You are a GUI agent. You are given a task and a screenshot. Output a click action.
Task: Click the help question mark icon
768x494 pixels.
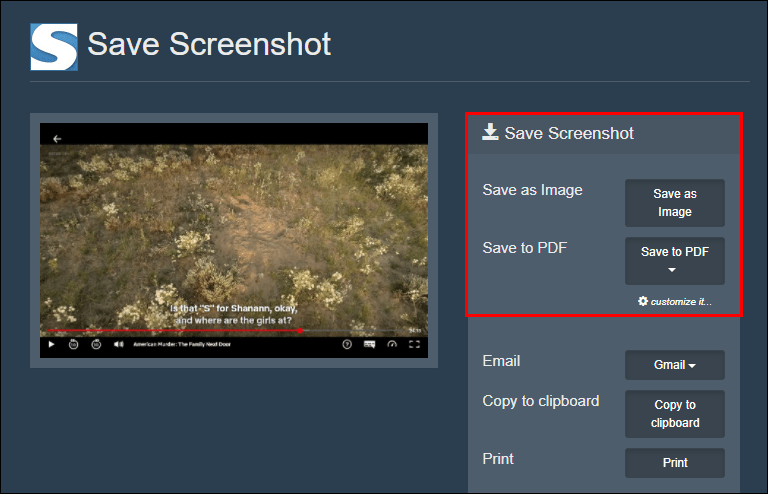[347, 344]
